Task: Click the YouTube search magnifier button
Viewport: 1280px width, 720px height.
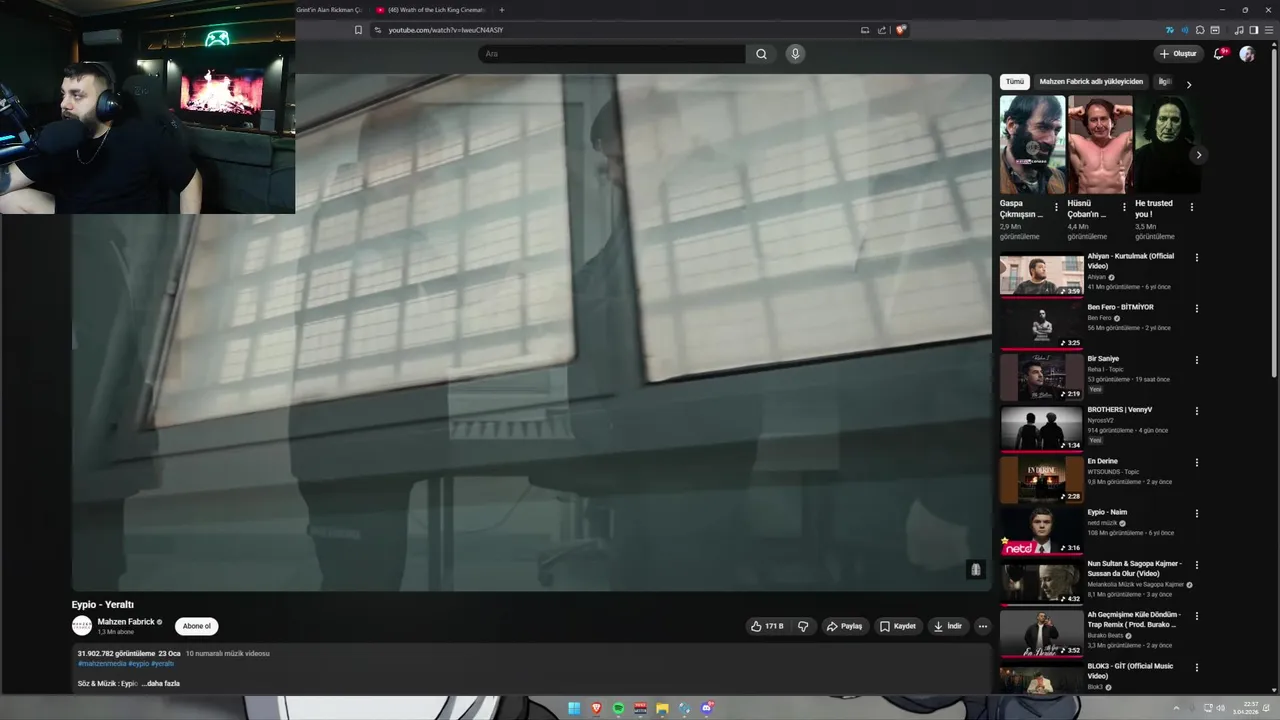Action: point(761,54)
